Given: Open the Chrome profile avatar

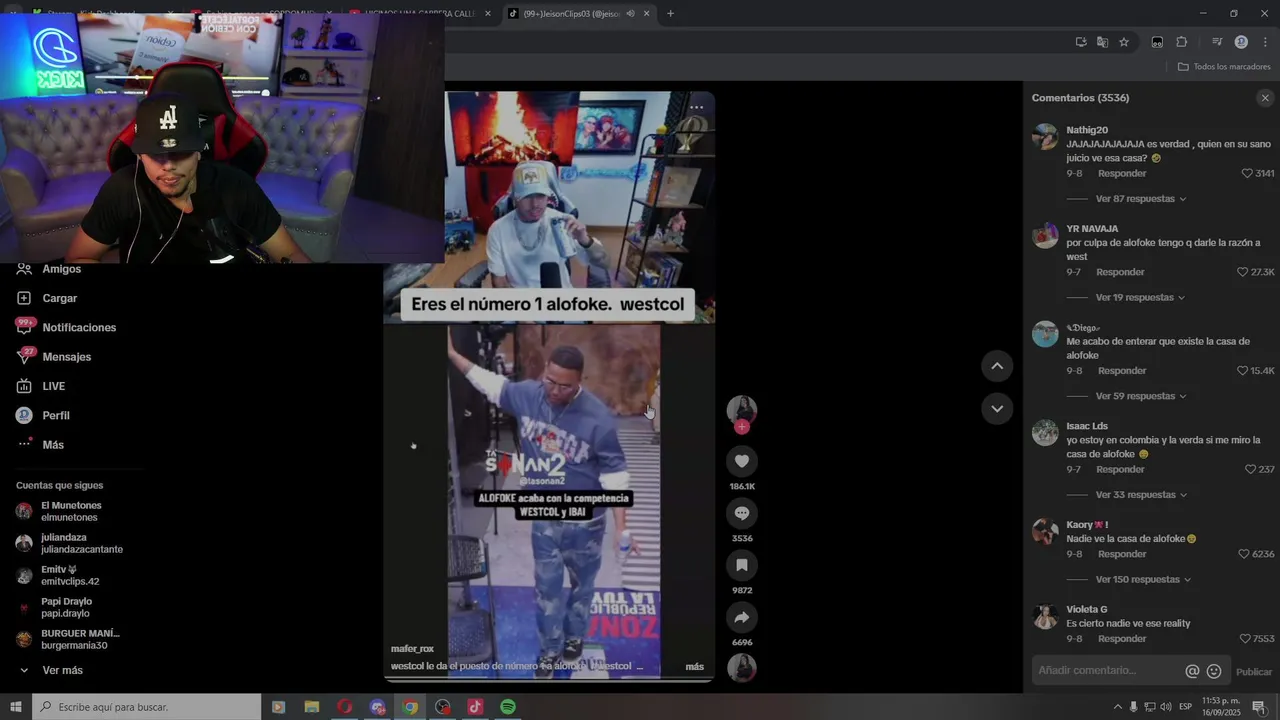Looking at the screenshot, I should click(1241, 42).
